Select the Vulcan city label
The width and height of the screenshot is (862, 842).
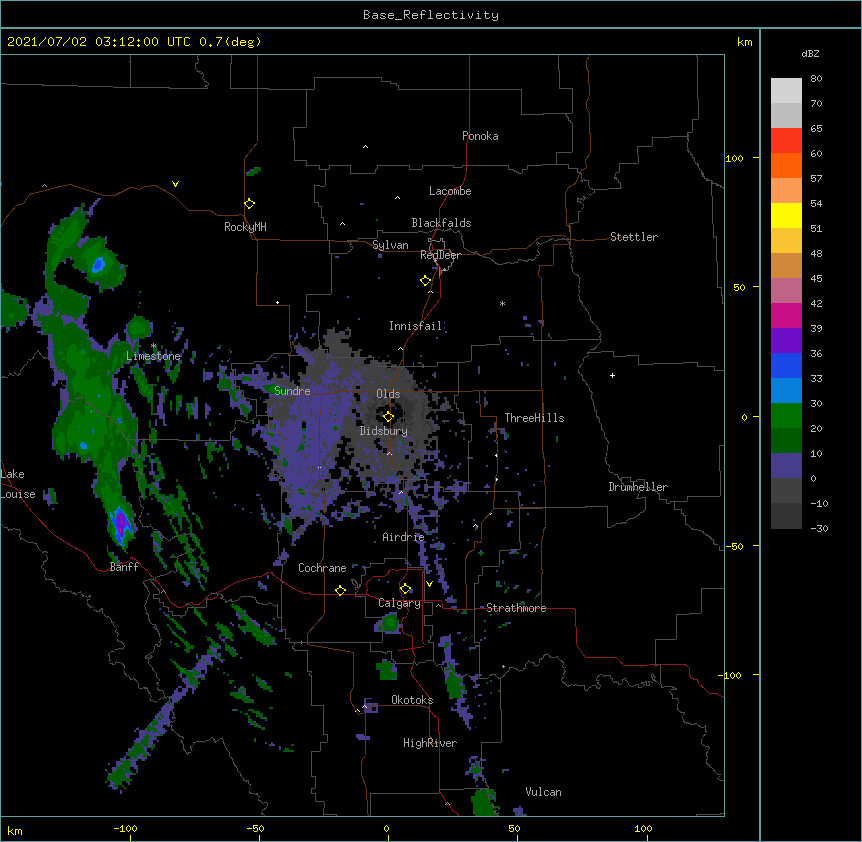(x=543, y=792)
